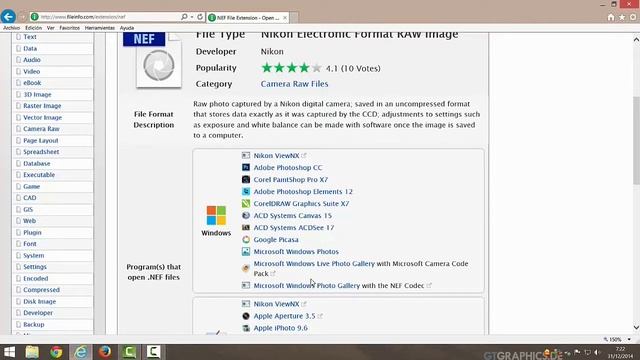Screen dimensions: 640x360
Task: Select Disk Image in the sidebar
Action: (x=40, y=301)
